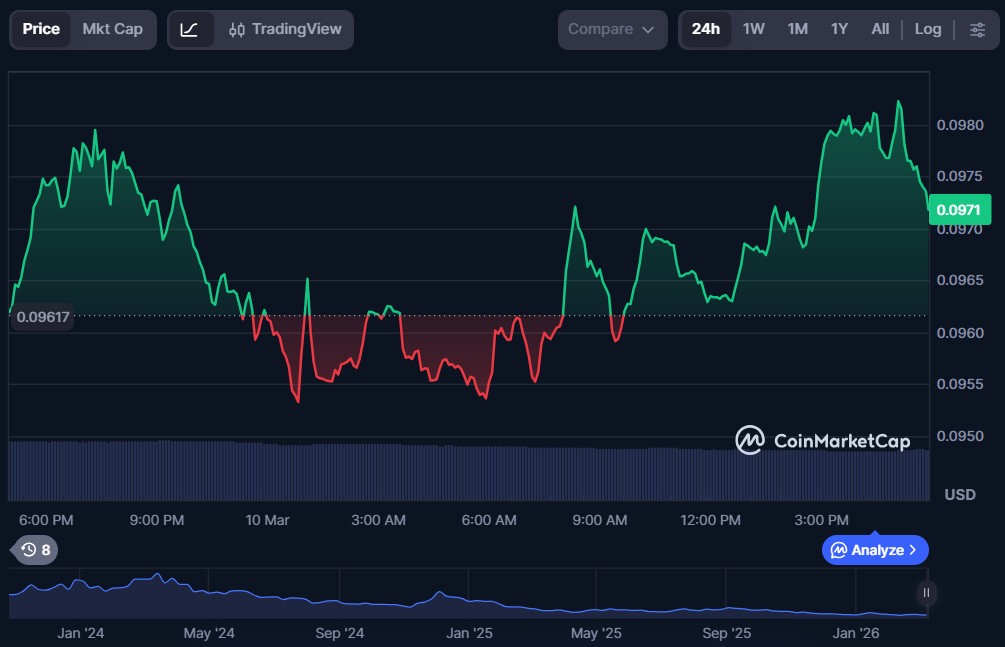Open the Mkt Cap tab
1005x647 pixels.
tap(112, 30)
